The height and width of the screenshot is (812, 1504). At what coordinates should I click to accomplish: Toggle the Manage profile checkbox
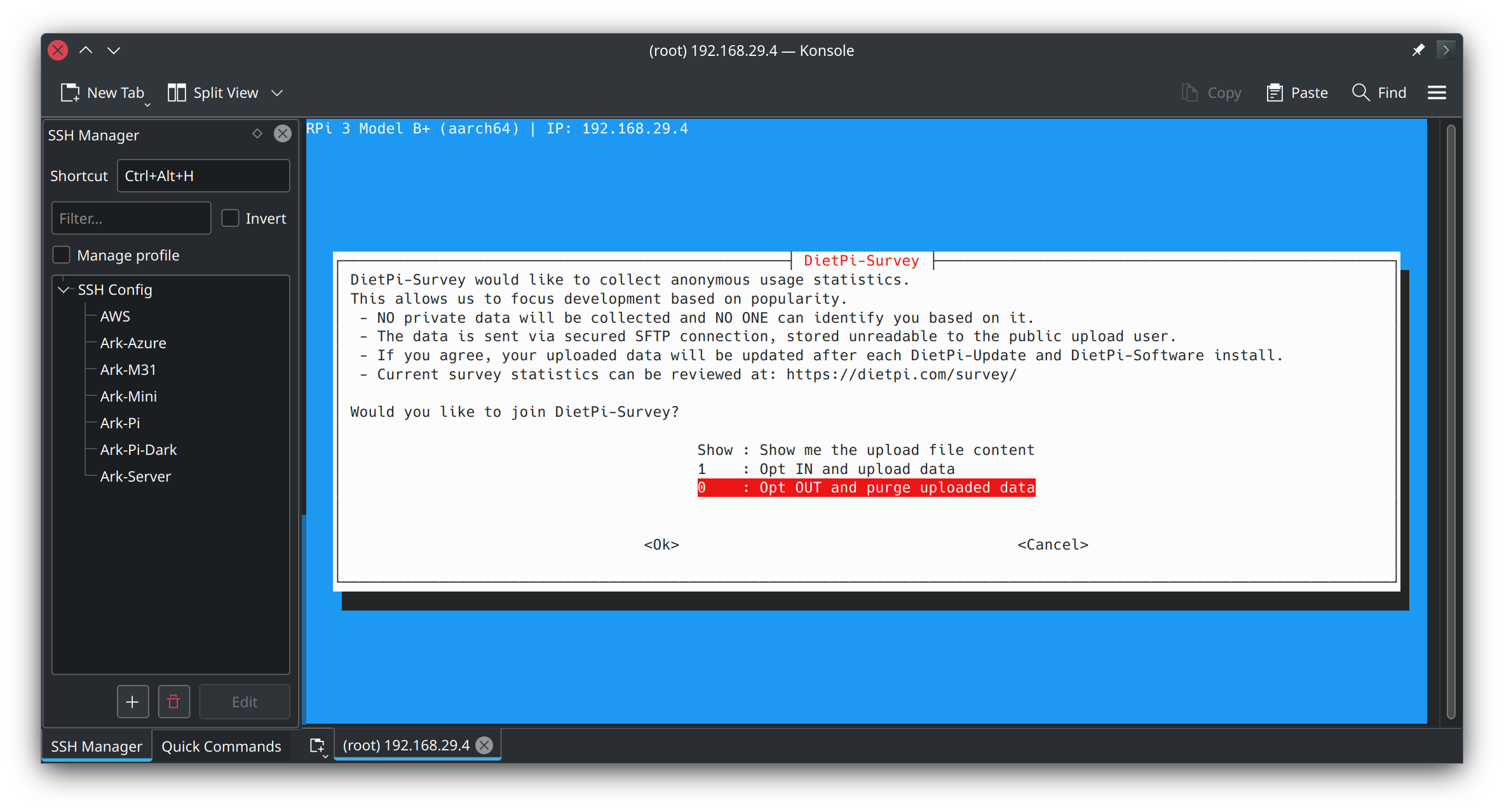[x=61, y=255]
